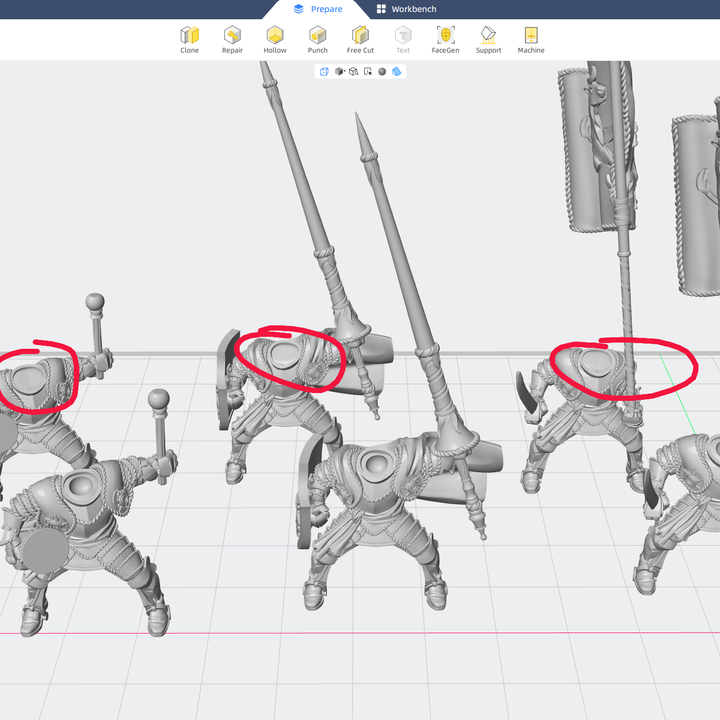Enable the box selection cursor icon
The width and height of the screenshot is (720, 720).
(368, 72)
